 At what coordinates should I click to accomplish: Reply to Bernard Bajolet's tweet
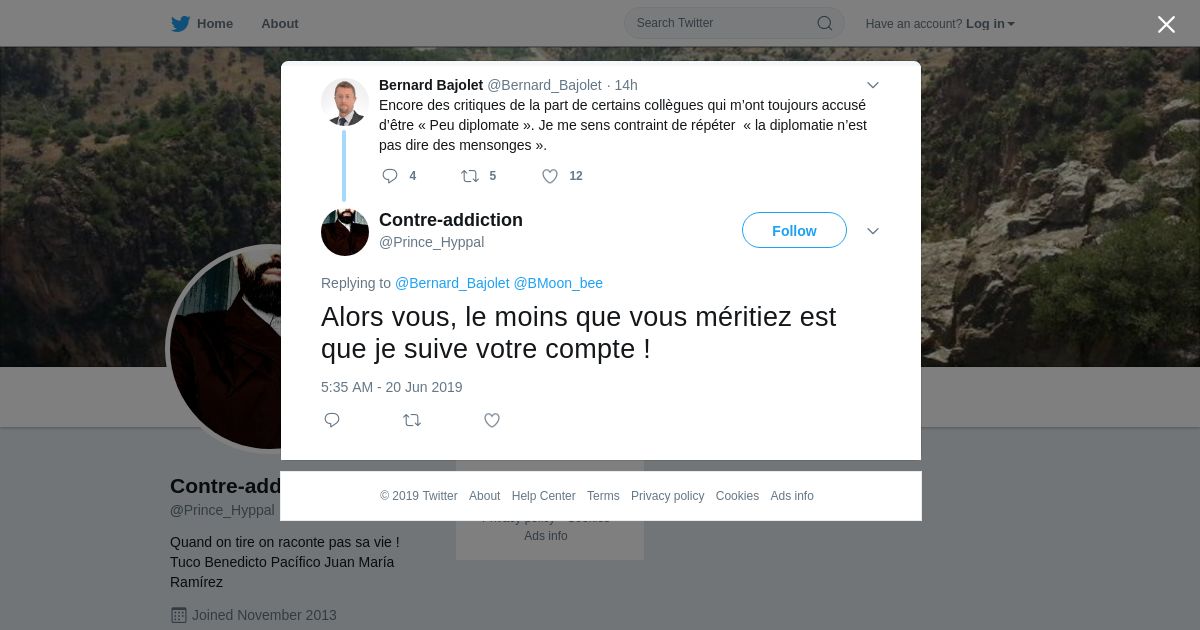point(390,176)
